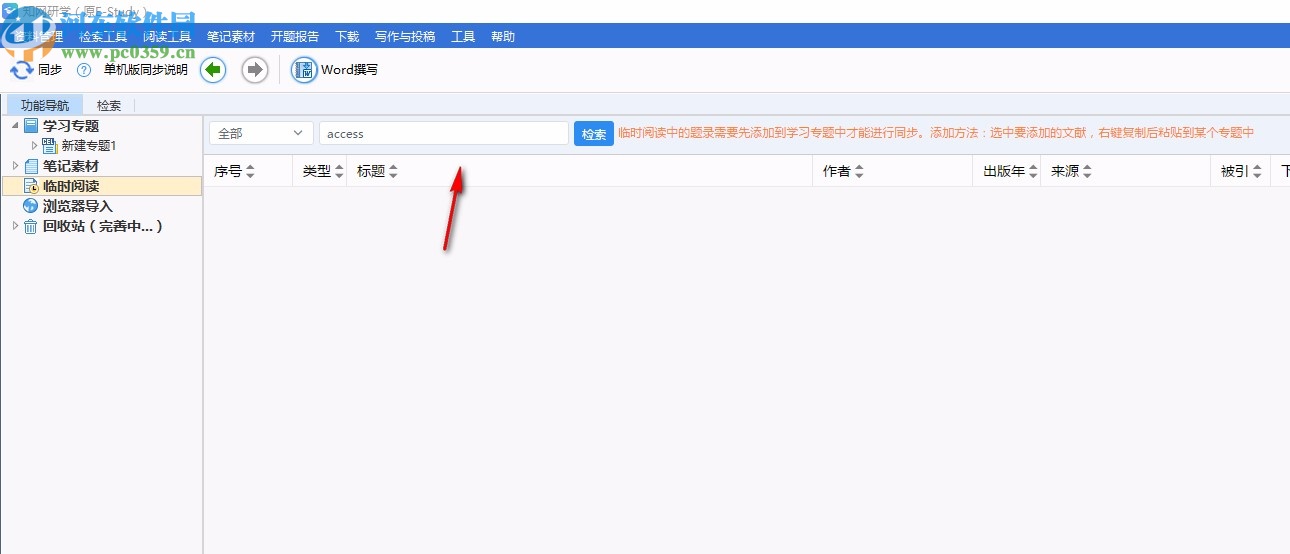Open the 开题报告 menu

click(295, 37)
